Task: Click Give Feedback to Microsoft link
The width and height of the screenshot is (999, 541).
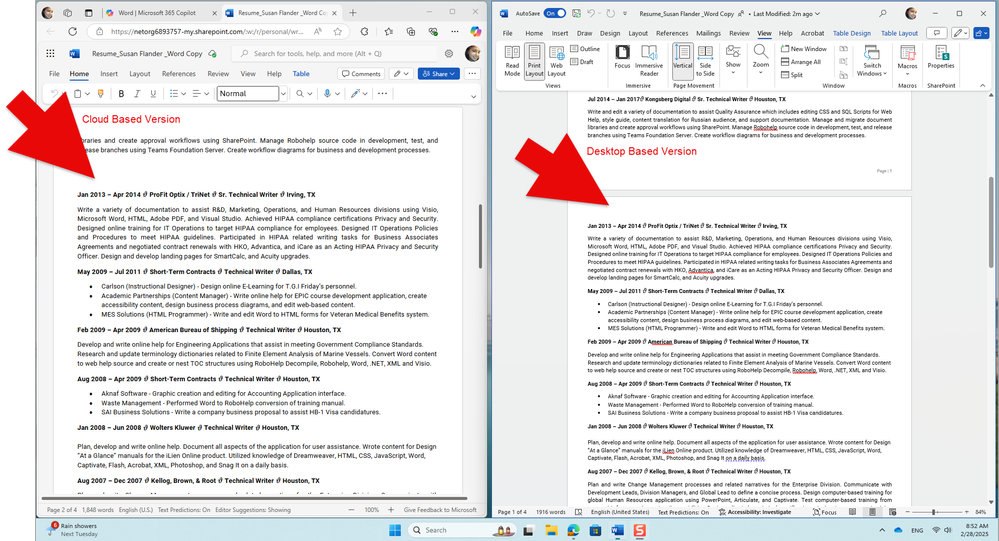Action: [440, 510]
